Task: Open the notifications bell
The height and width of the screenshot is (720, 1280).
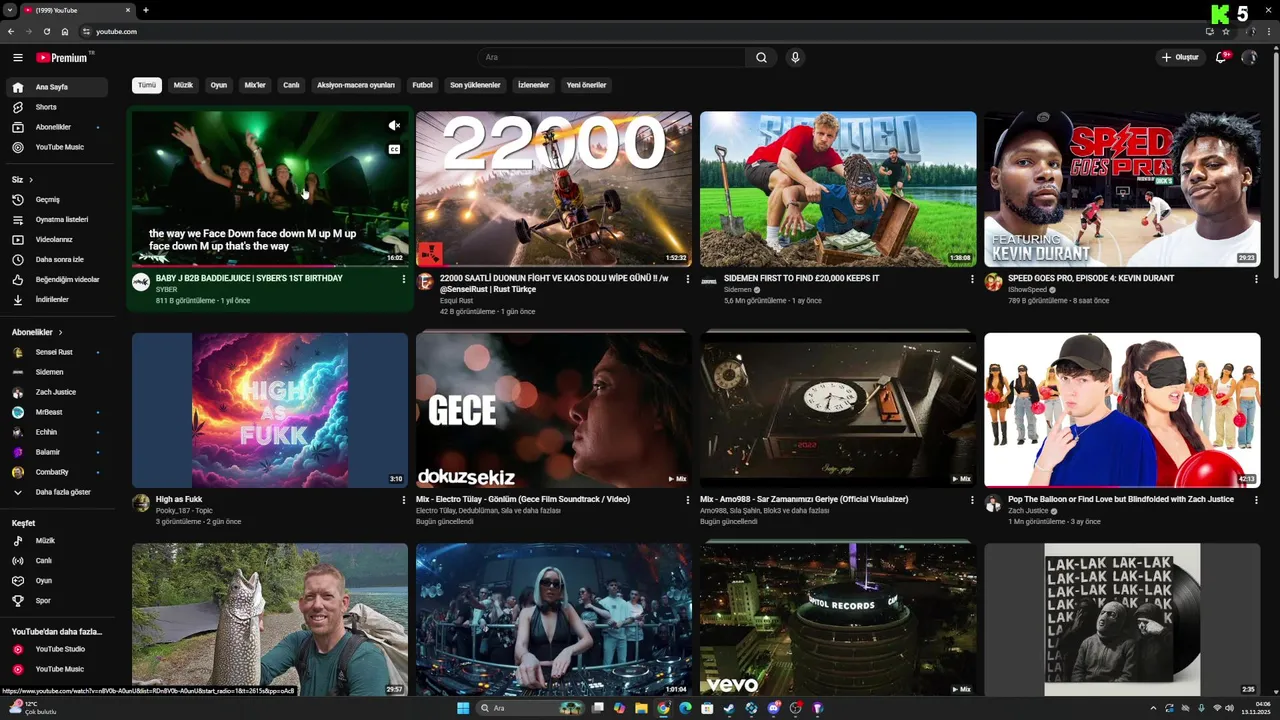Action: 1221,57
